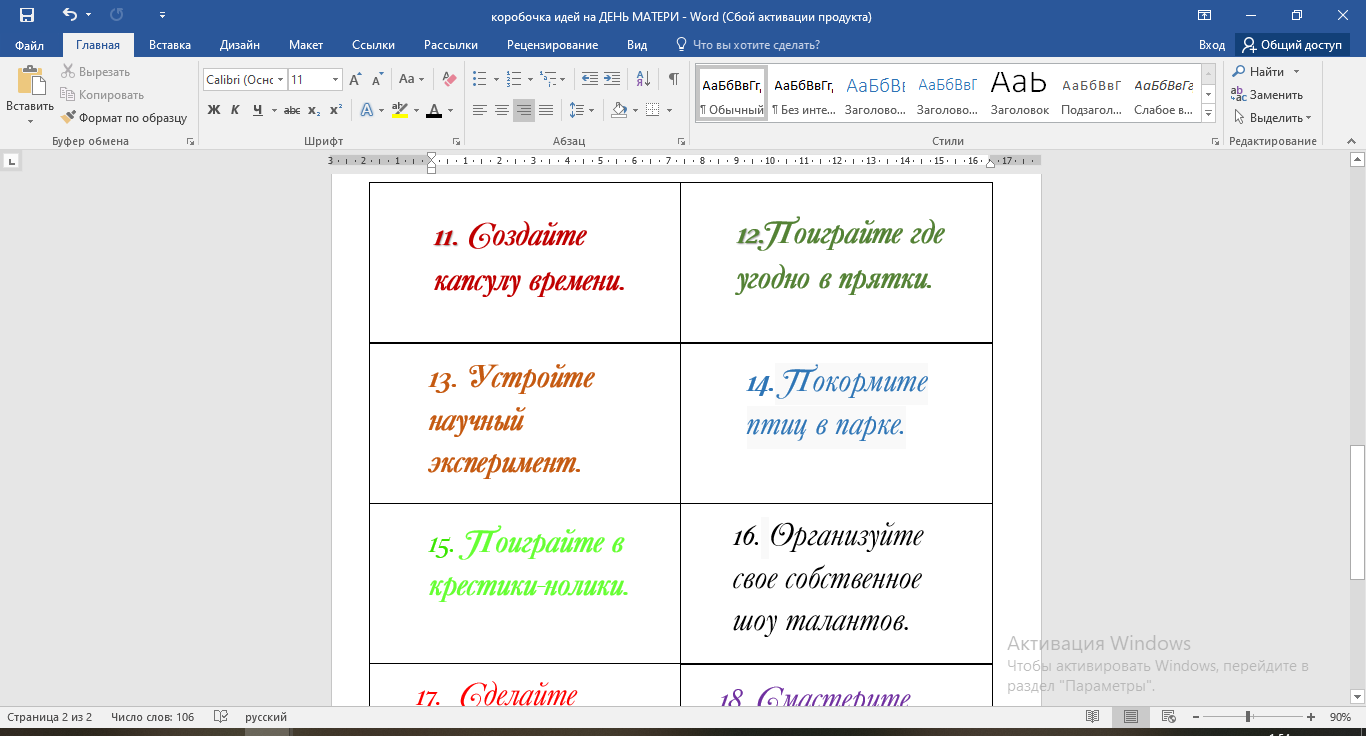The image size is (1366, 736).
Task: Click the Format Painter (Формат по образцу) button
Action: 124,117
